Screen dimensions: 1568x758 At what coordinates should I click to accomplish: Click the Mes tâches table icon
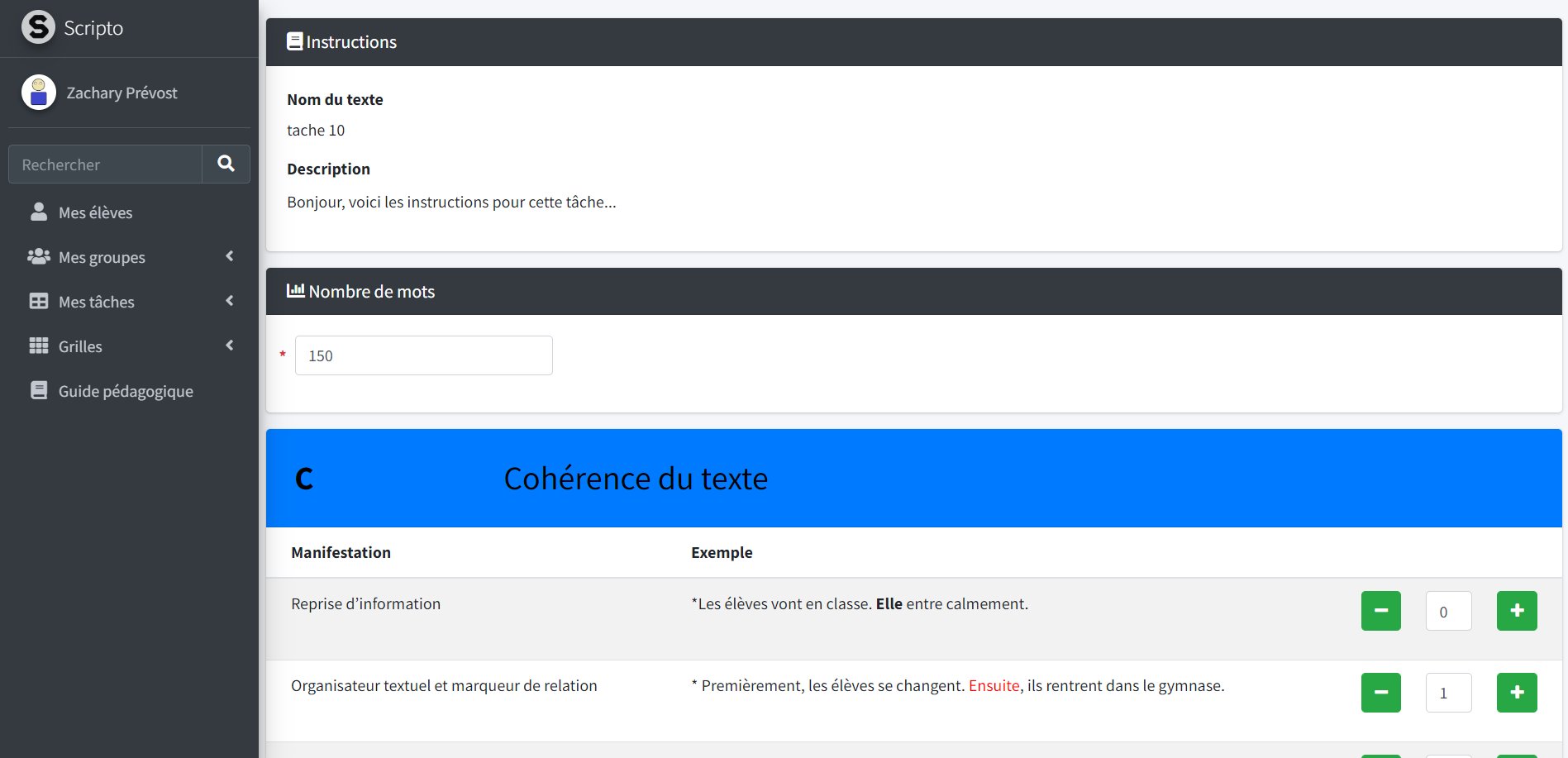tap(38, 301)
